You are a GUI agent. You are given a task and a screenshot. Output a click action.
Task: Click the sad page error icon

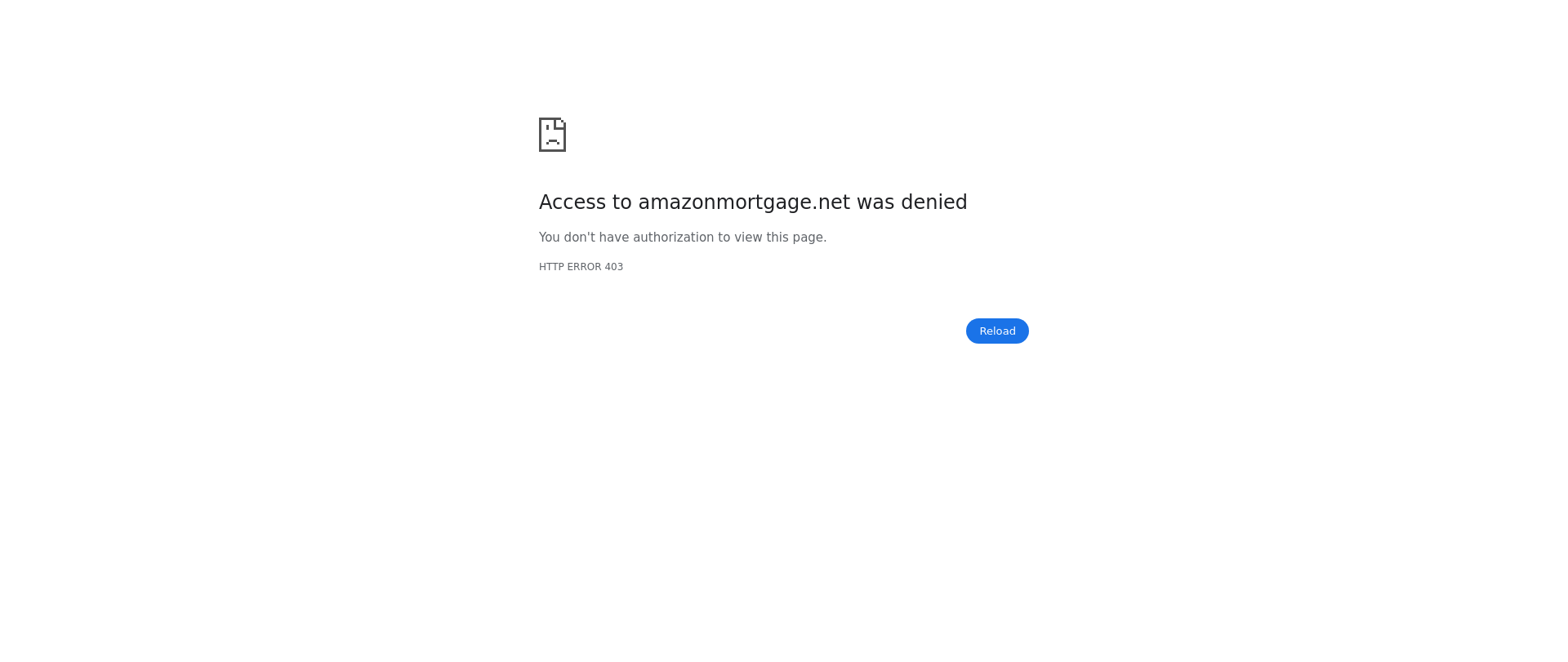(x=552, y=135)
